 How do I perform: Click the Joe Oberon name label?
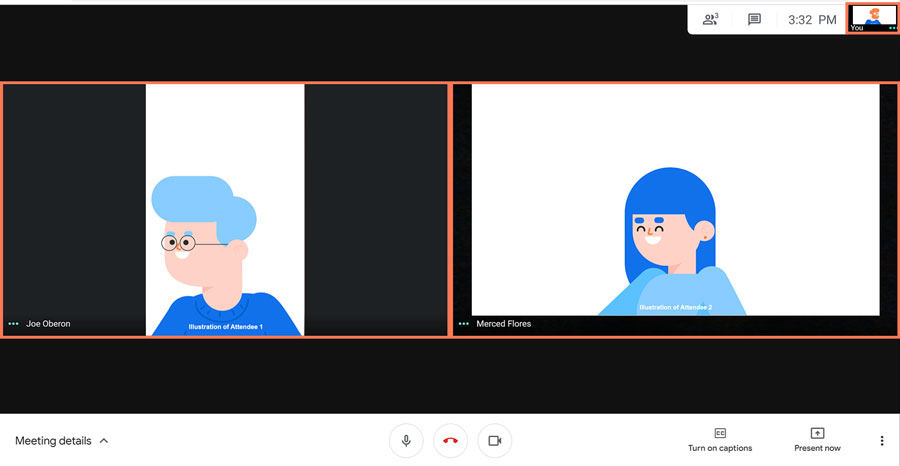click(48, 324)
